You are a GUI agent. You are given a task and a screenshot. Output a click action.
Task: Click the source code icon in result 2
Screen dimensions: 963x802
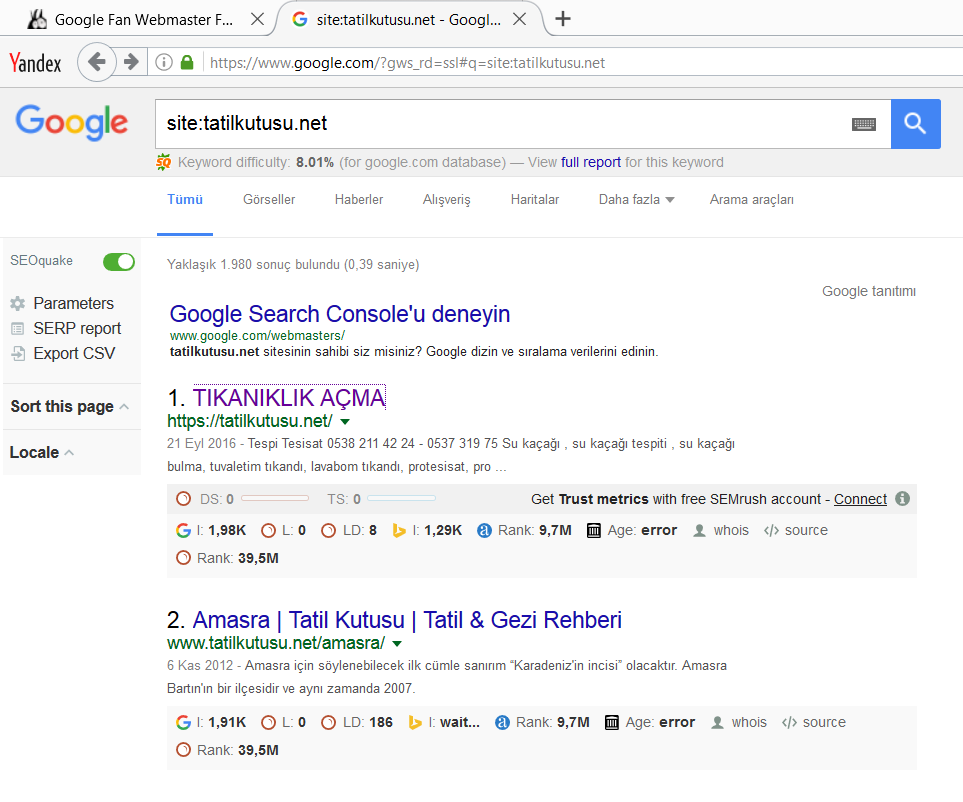pyautogui.click(x=789, y=723)
